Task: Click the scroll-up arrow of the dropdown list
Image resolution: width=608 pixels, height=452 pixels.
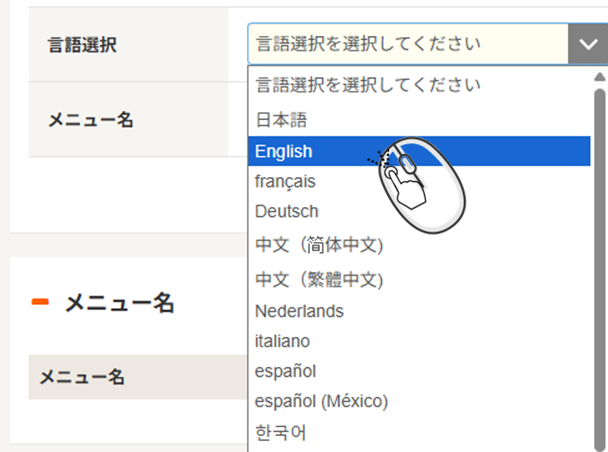Action: [600, 76]
